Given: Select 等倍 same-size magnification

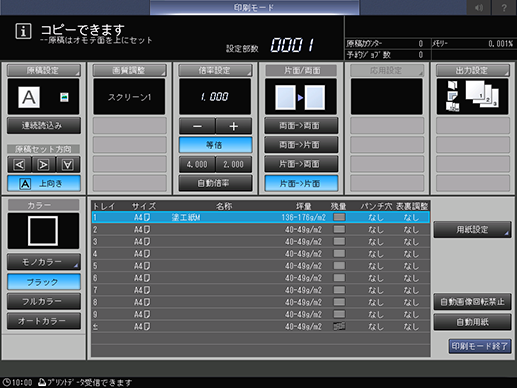Looking at the screenshot, I should (x=215, y=145).
